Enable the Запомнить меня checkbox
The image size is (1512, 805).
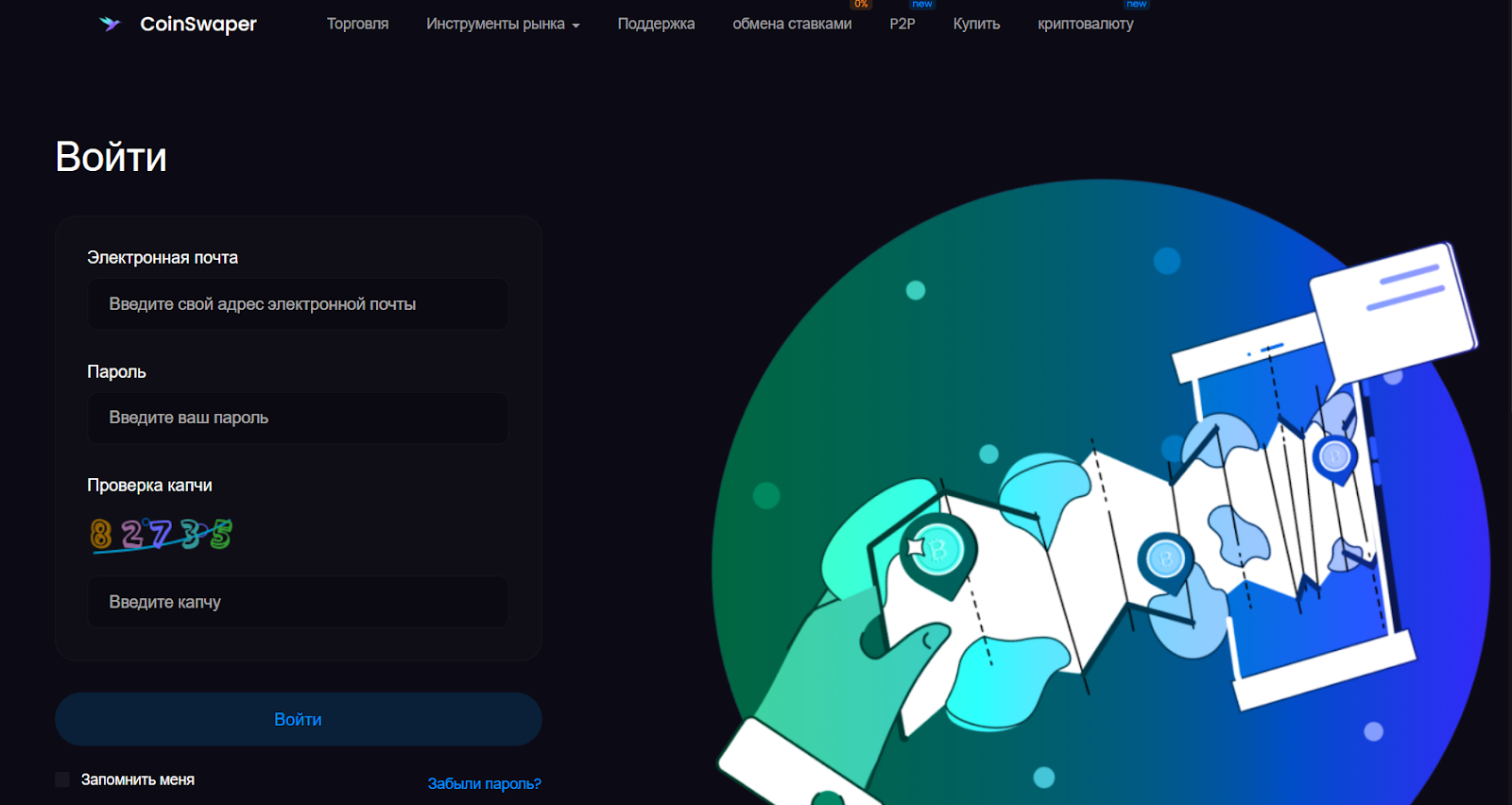tap(62, 779)
